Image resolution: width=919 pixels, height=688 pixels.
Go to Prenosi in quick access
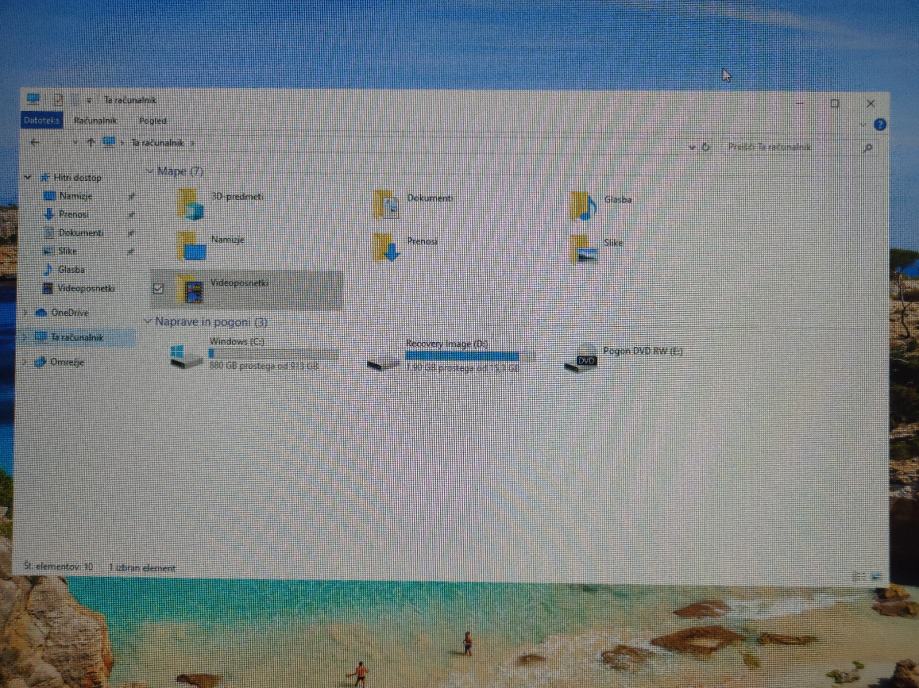73,214
